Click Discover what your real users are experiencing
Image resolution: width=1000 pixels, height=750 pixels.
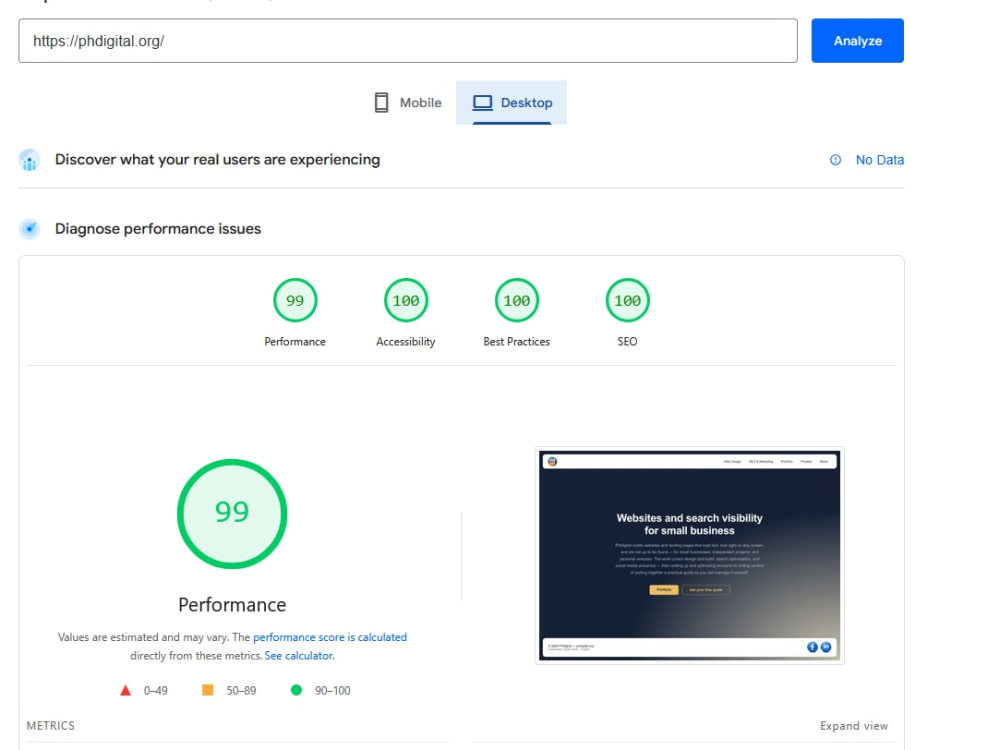[217, 159]
